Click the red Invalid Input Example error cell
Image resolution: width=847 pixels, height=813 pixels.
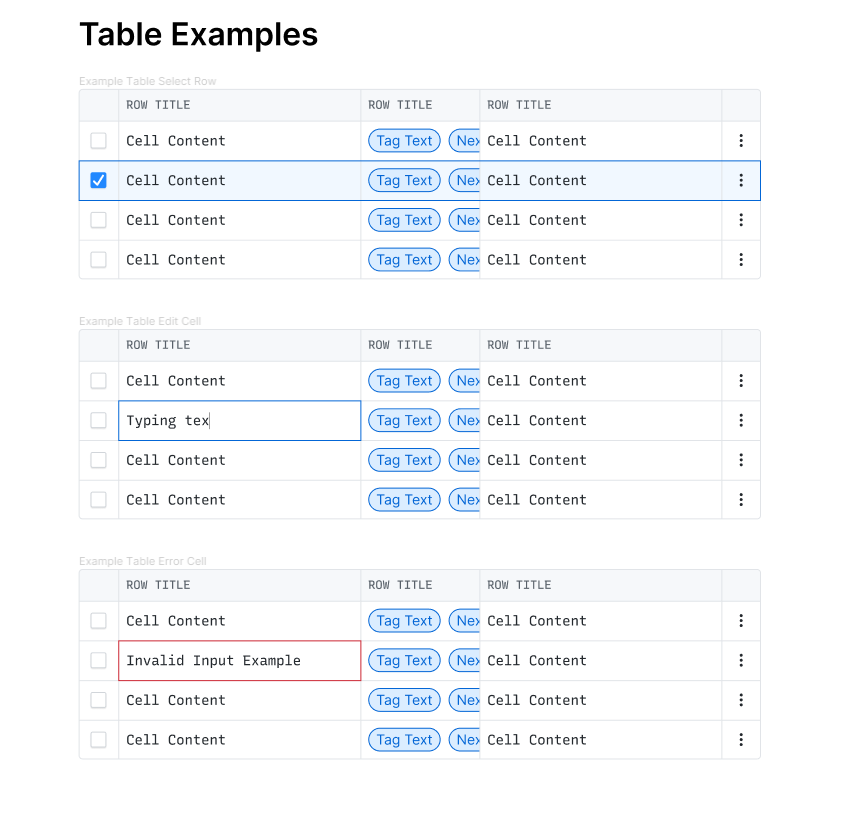[x=239, y=660]
